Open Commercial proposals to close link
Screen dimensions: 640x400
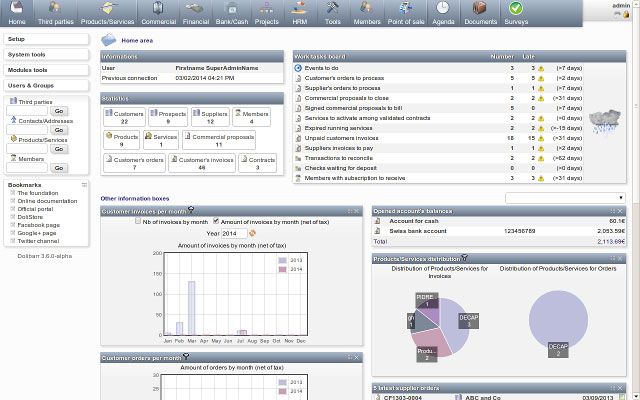click(347, 98)
